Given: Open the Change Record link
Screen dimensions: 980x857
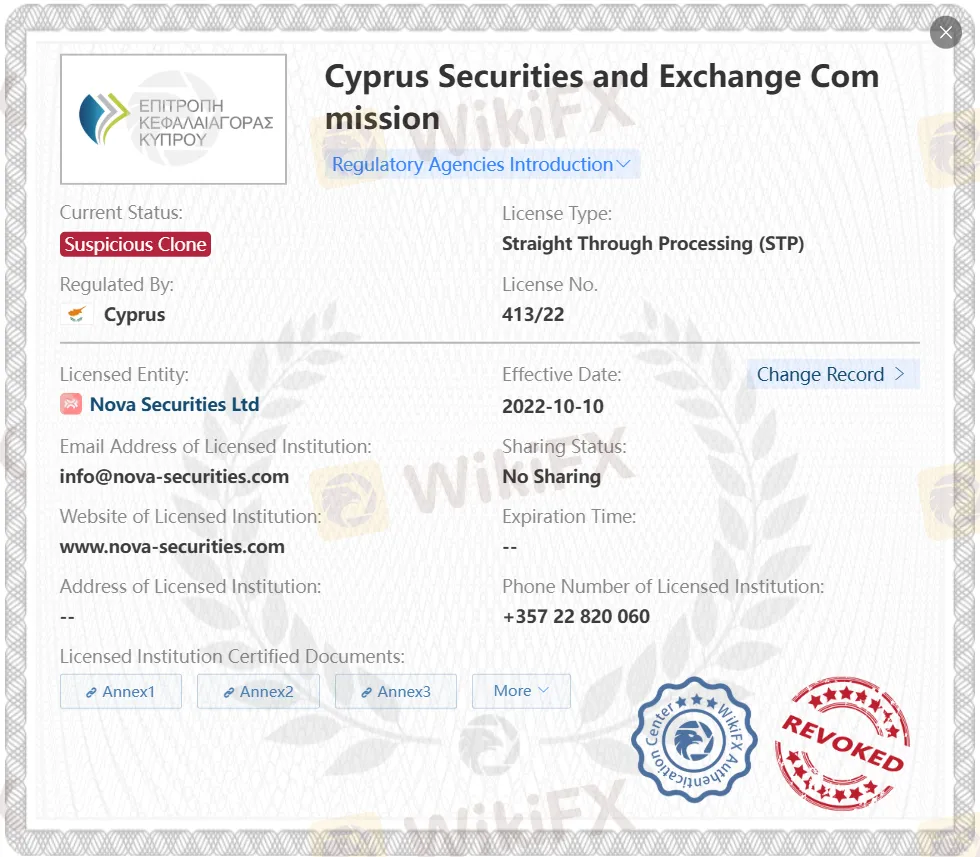Looking at the screenshot, I should (832, 374).
